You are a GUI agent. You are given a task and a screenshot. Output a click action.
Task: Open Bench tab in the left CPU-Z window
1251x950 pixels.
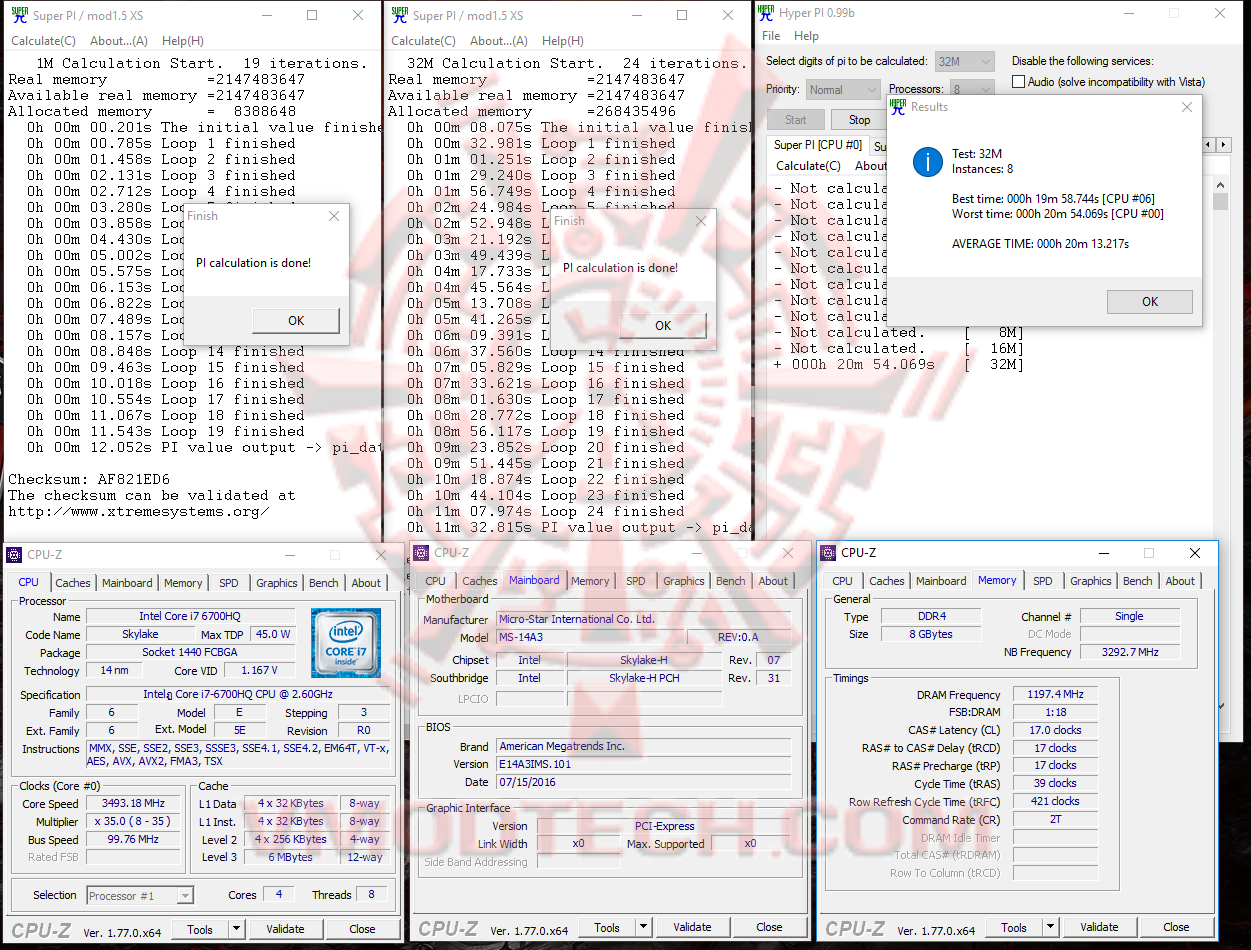(324, 583)
